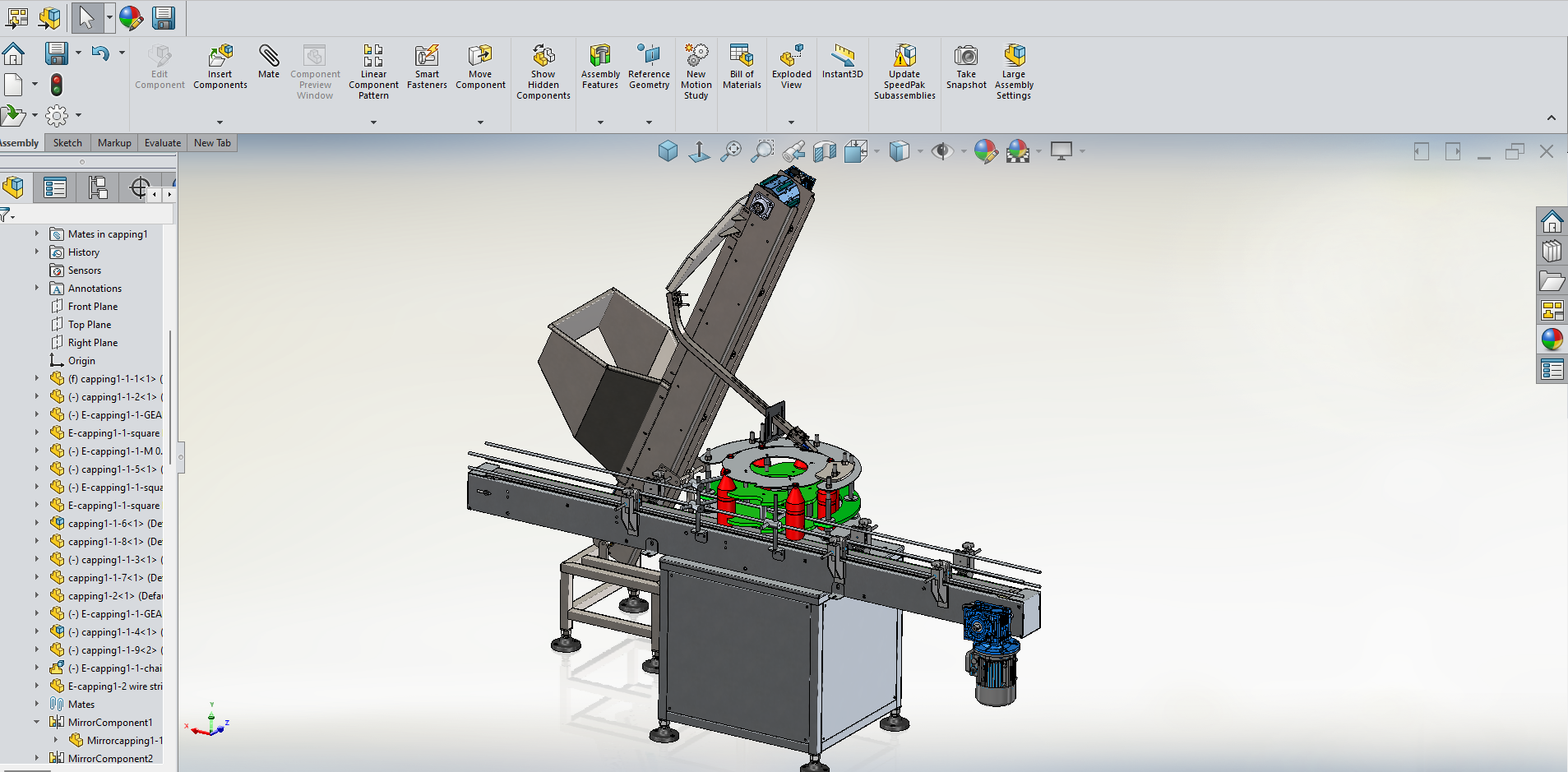
Task: Expand the Mates folder node
Action: click(37, 705)
